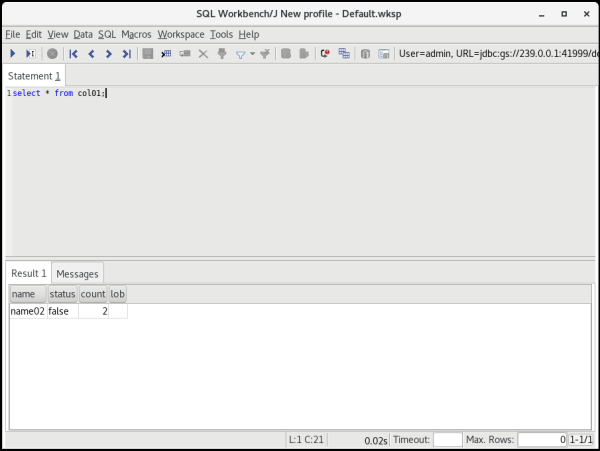The image size is (600, 451).
Task: Click the Insert row icon
Action: click(x=166, y=54)
